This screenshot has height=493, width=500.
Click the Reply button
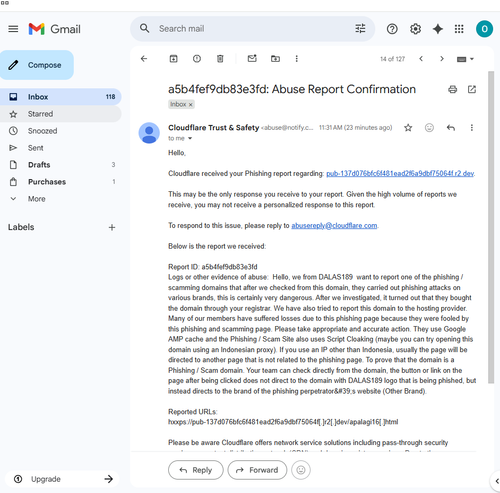tap(196, 470)
